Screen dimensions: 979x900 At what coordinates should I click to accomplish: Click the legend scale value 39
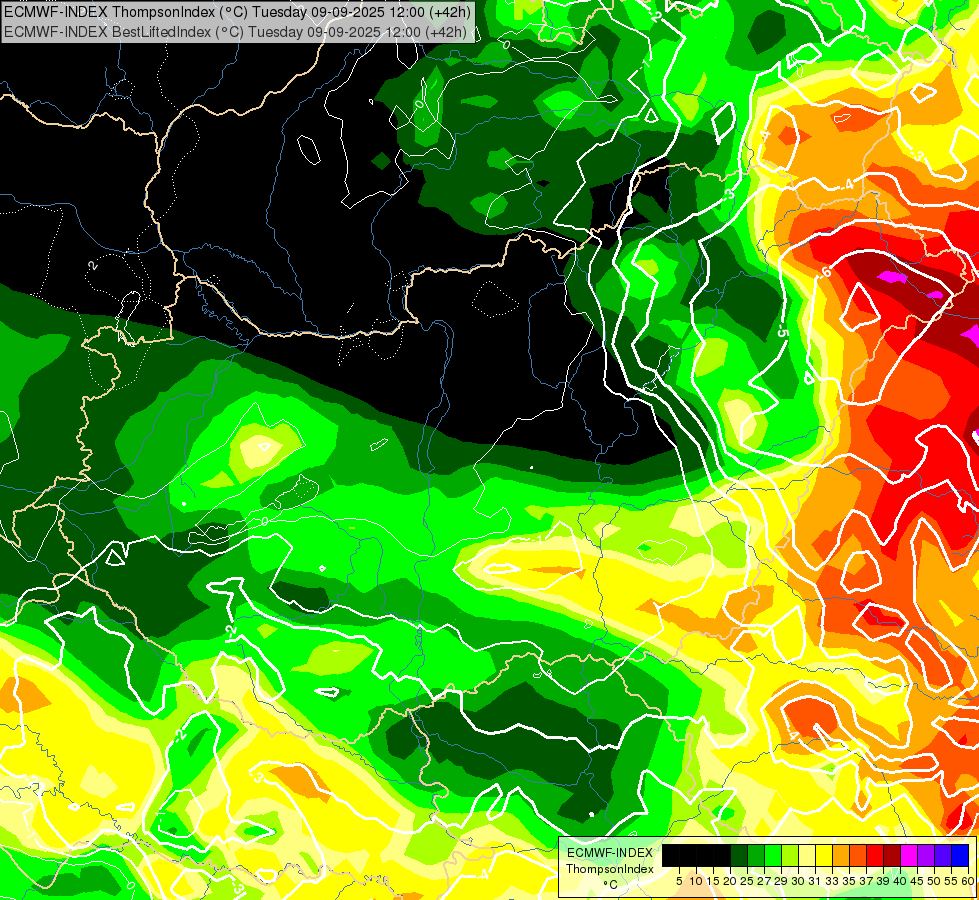pyautogui.click(x=883, y=881)
